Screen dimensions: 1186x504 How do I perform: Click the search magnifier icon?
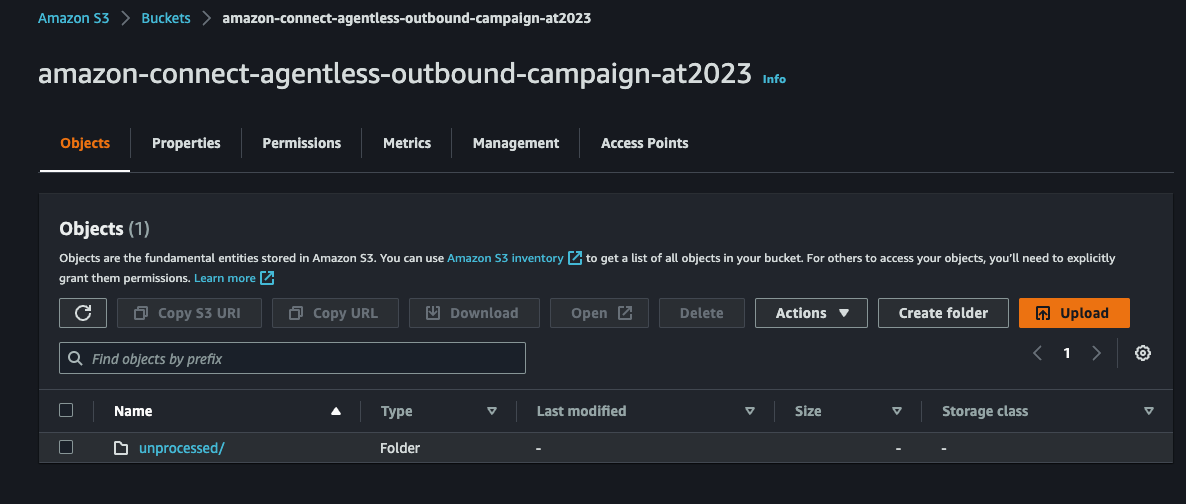(x=75, y=358)
